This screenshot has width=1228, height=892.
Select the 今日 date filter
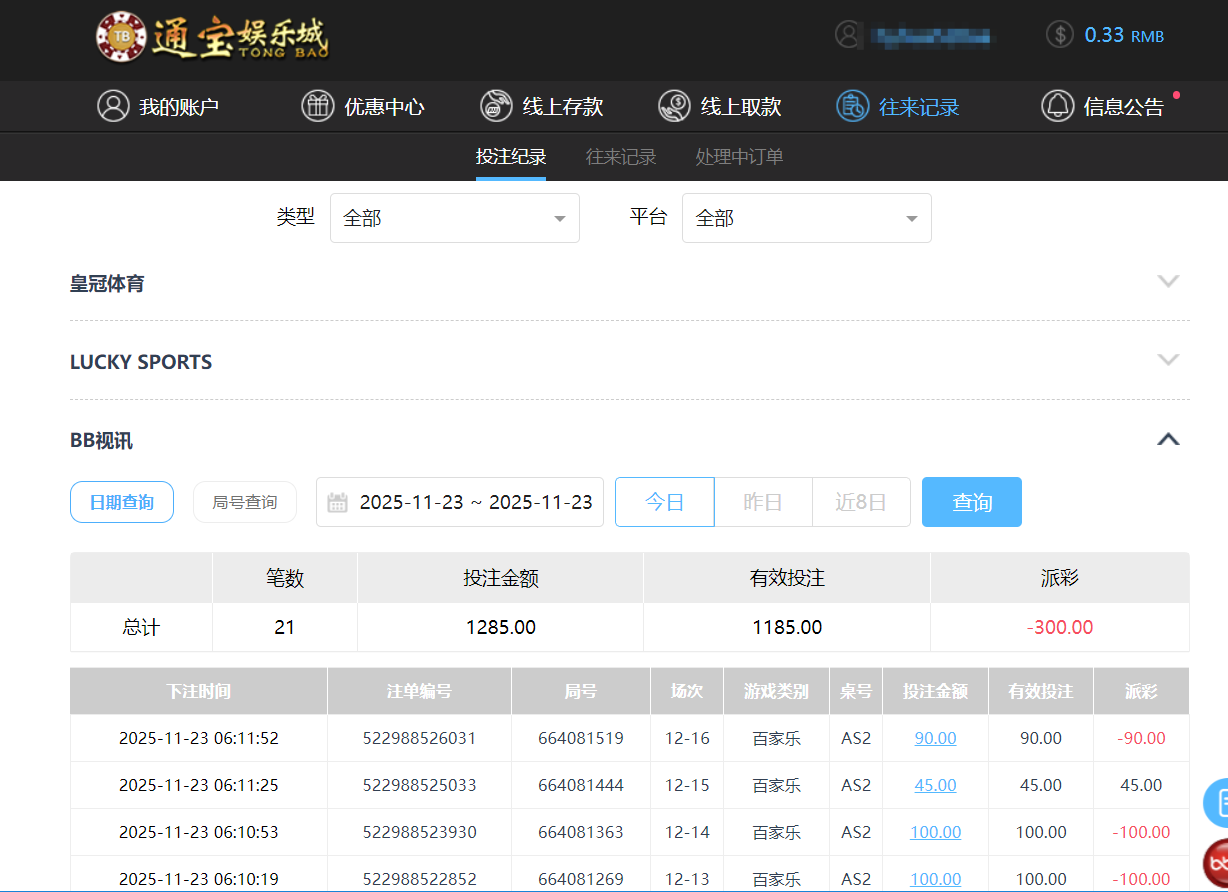tap(664, 501)
